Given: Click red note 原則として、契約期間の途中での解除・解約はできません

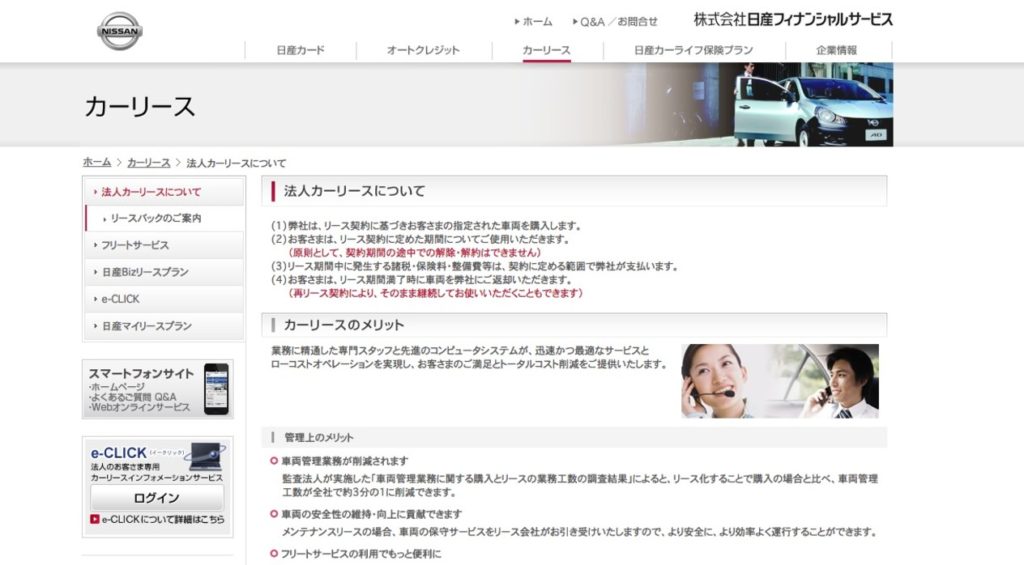Looking at the screenshot, I should 415,253.
